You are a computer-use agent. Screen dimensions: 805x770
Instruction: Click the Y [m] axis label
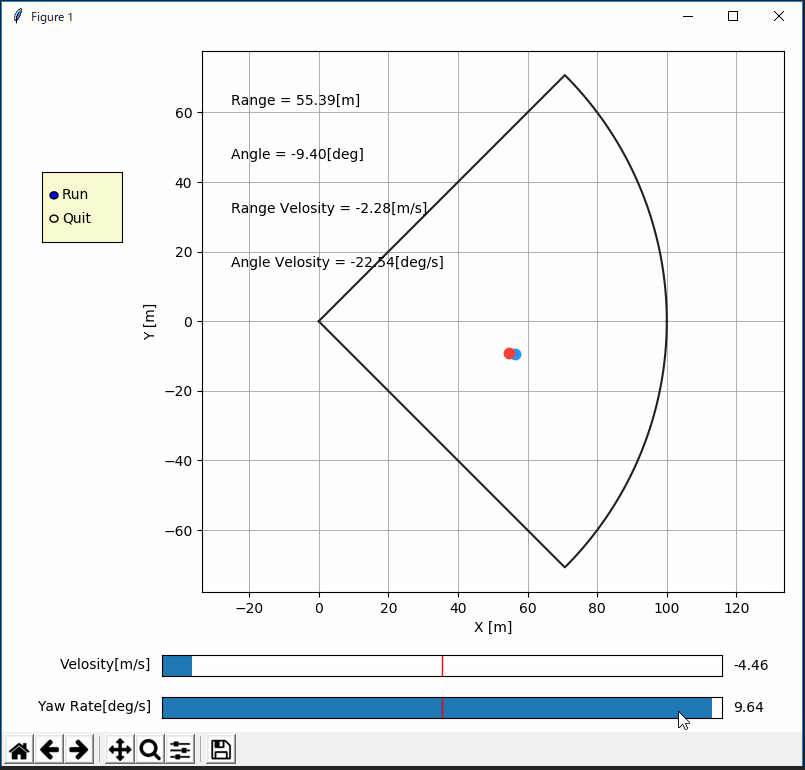[149, 322]
